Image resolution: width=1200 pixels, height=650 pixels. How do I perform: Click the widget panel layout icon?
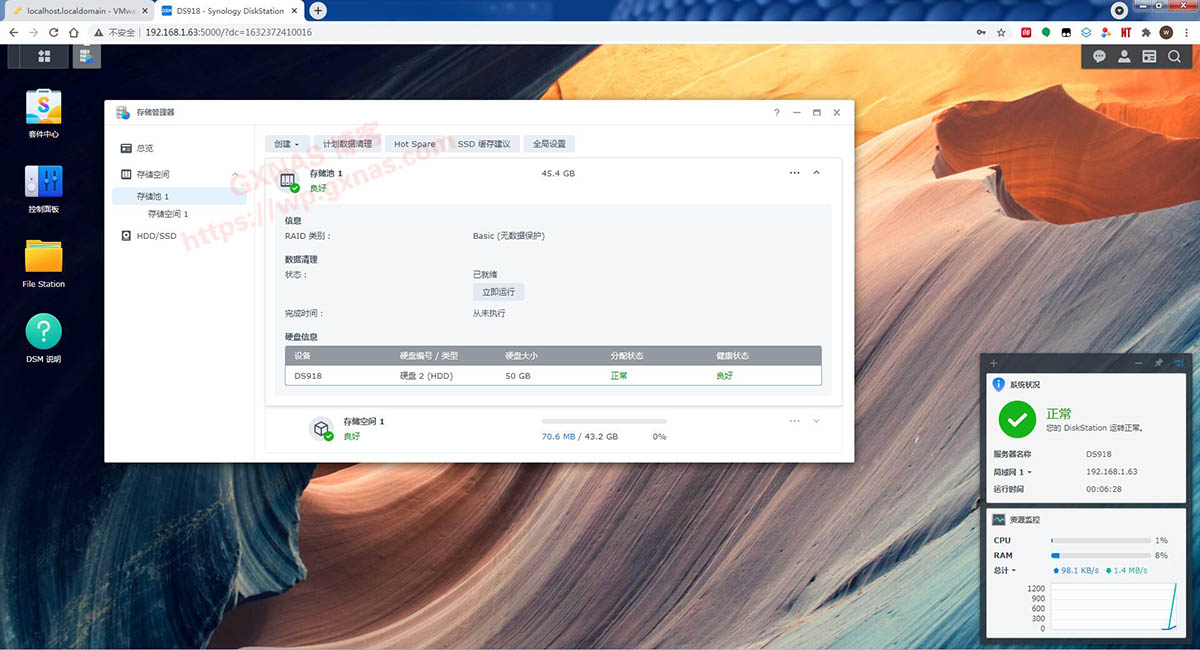point(1177,363)
